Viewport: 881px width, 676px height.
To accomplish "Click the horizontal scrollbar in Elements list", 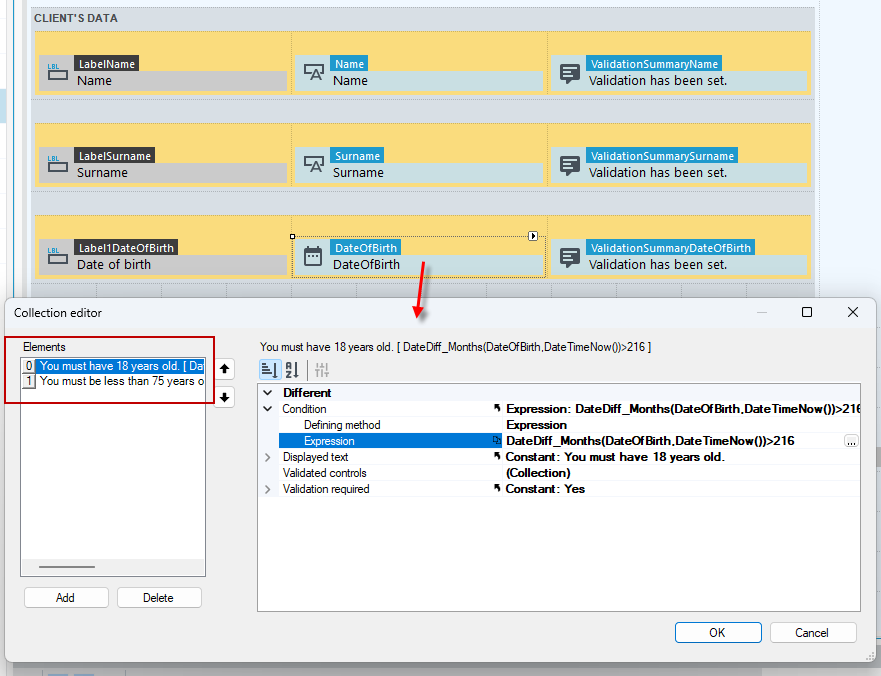I will click(x=67, y=567).
